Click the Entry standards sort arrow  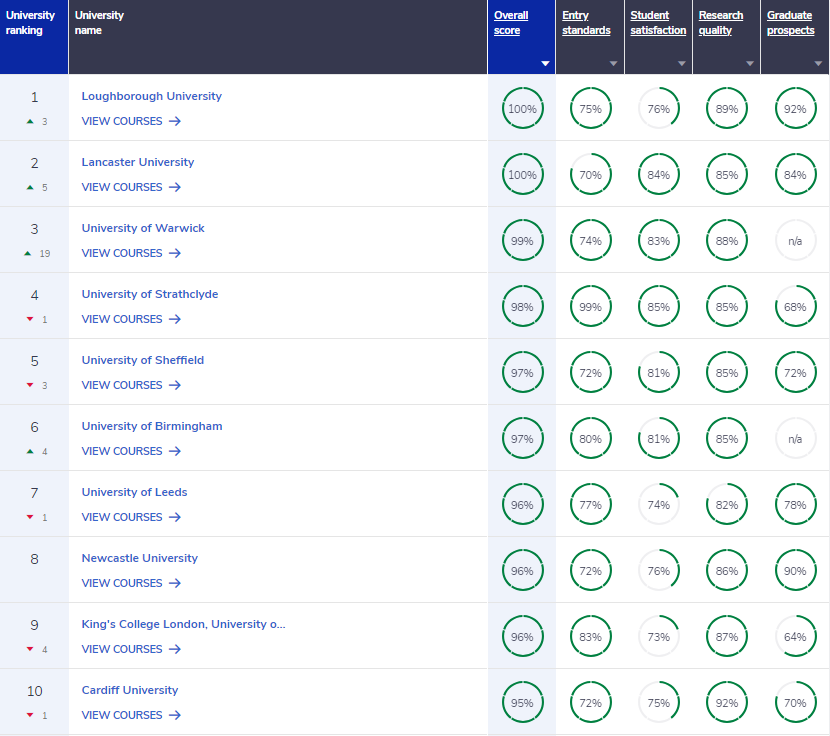(614, 64)
